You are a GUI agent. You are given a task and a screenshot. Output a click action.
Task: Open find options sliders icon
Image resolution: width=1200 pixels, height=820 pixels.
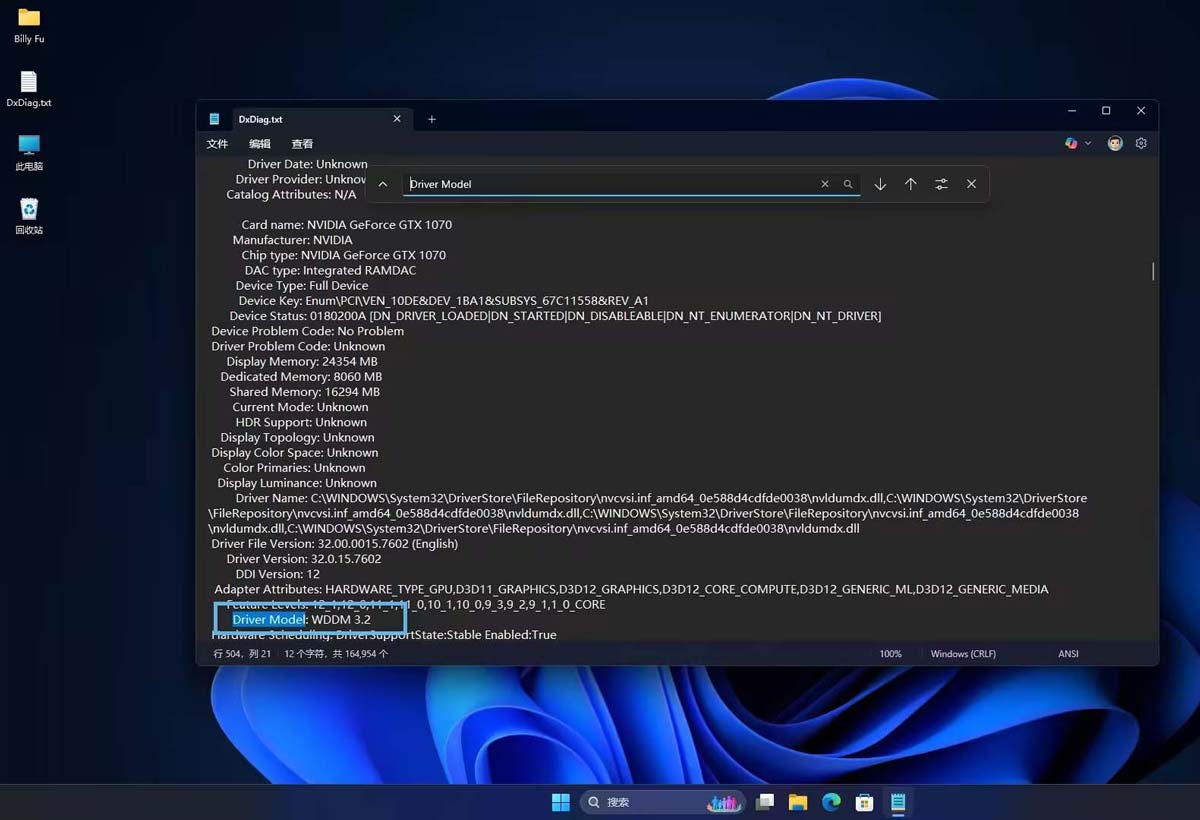point(941,184)
